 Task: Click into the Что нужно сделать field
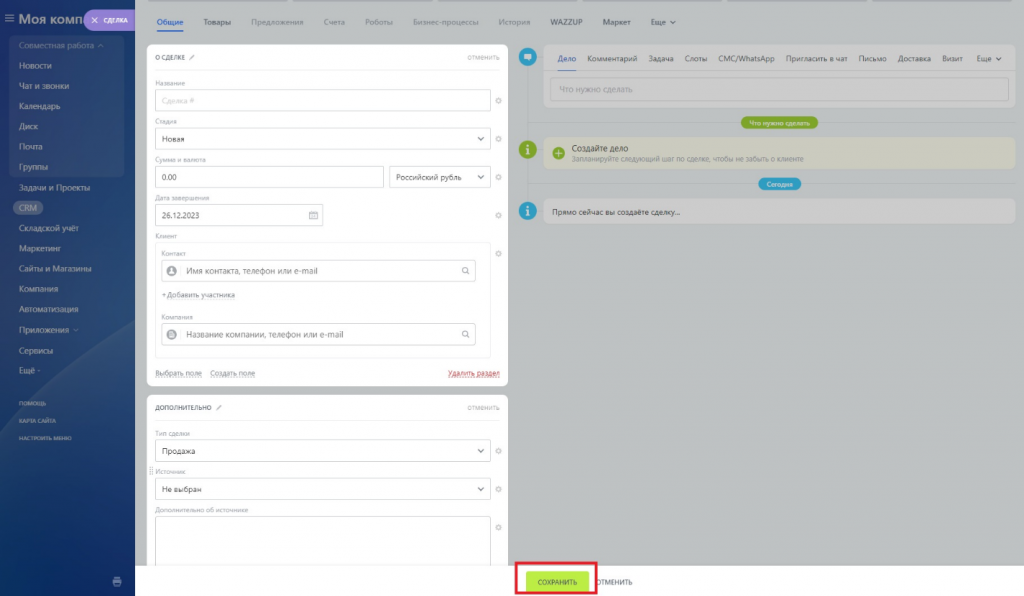[778, 90]
